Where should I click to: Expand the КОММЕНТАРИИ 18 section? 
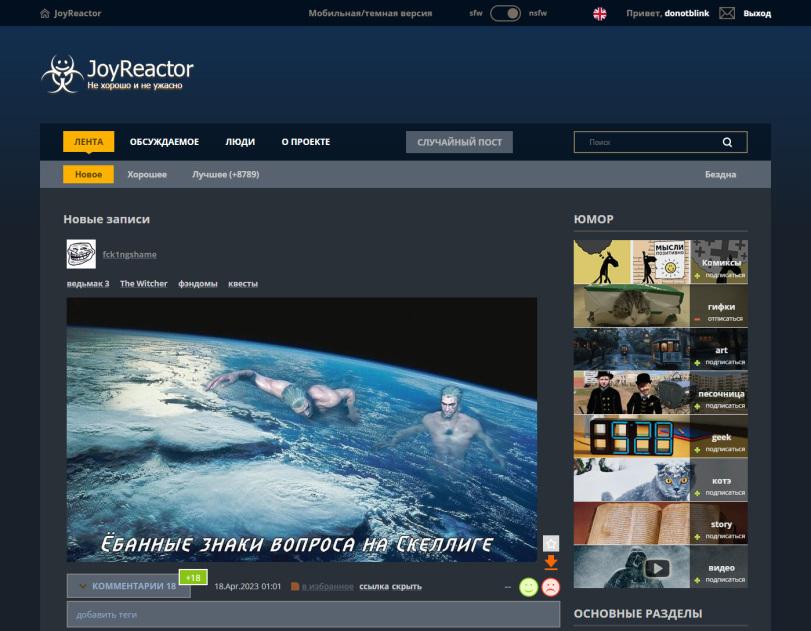point(128,586)
